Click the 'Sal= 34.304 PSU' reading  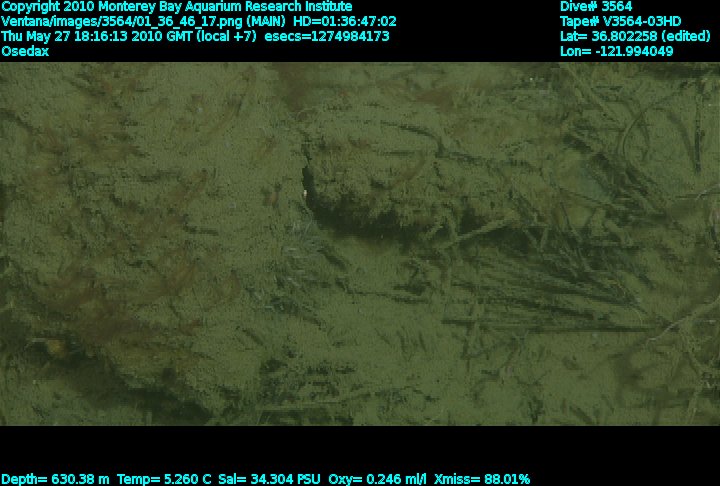270,479
